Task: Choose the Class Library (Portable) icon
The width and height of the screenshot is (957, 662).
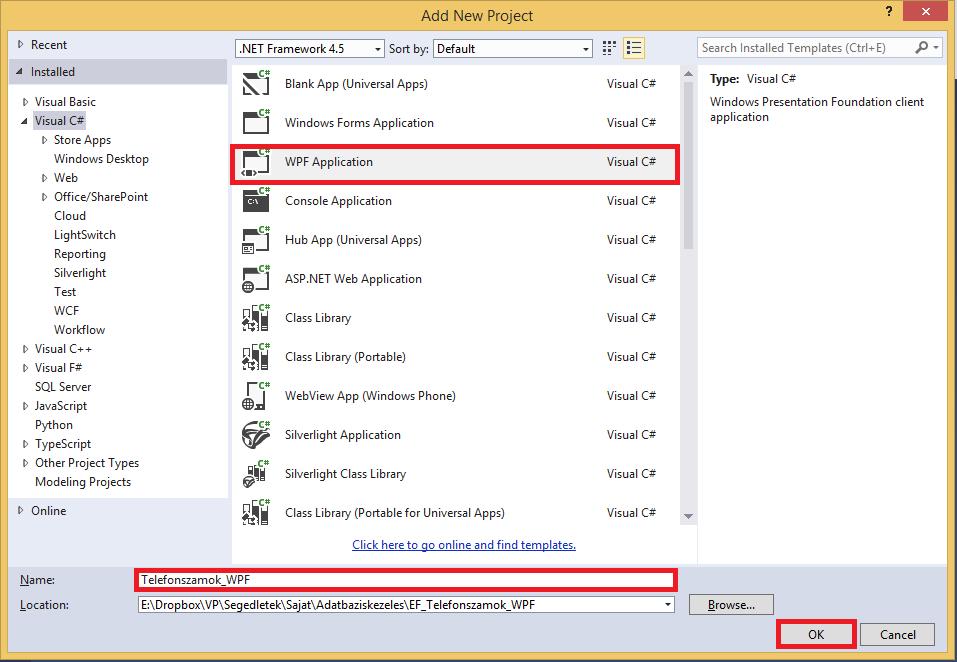Action: tap(256, 356)
